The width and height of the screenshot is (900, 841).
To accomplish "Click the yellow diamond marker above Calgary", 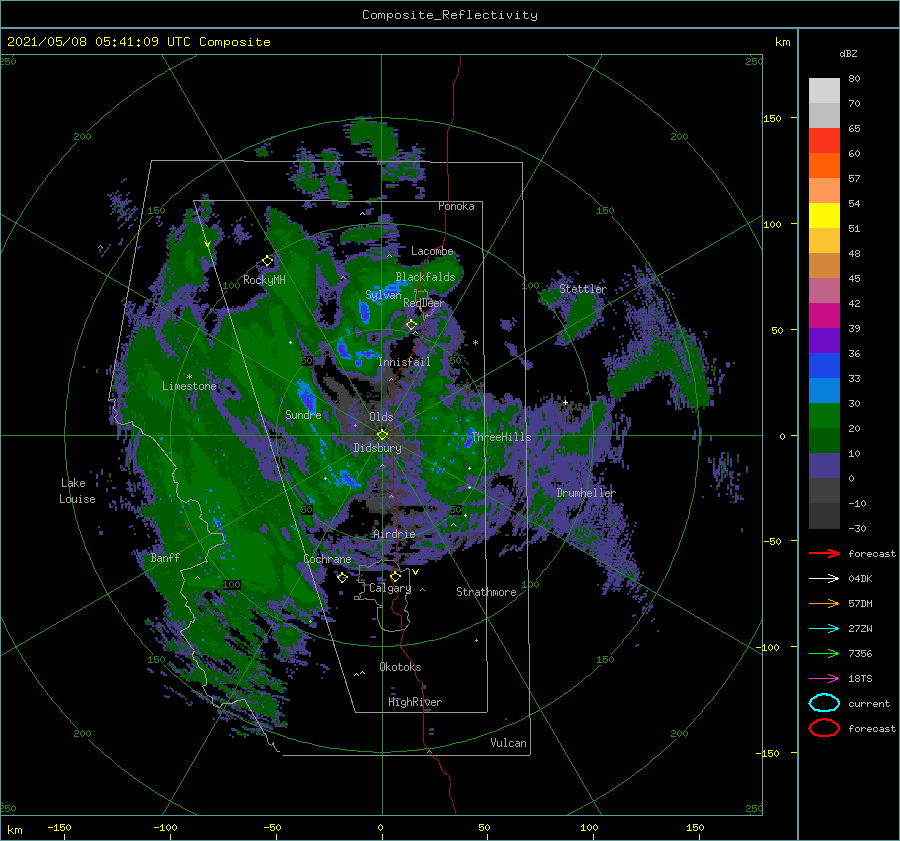I will click(395, 576).
